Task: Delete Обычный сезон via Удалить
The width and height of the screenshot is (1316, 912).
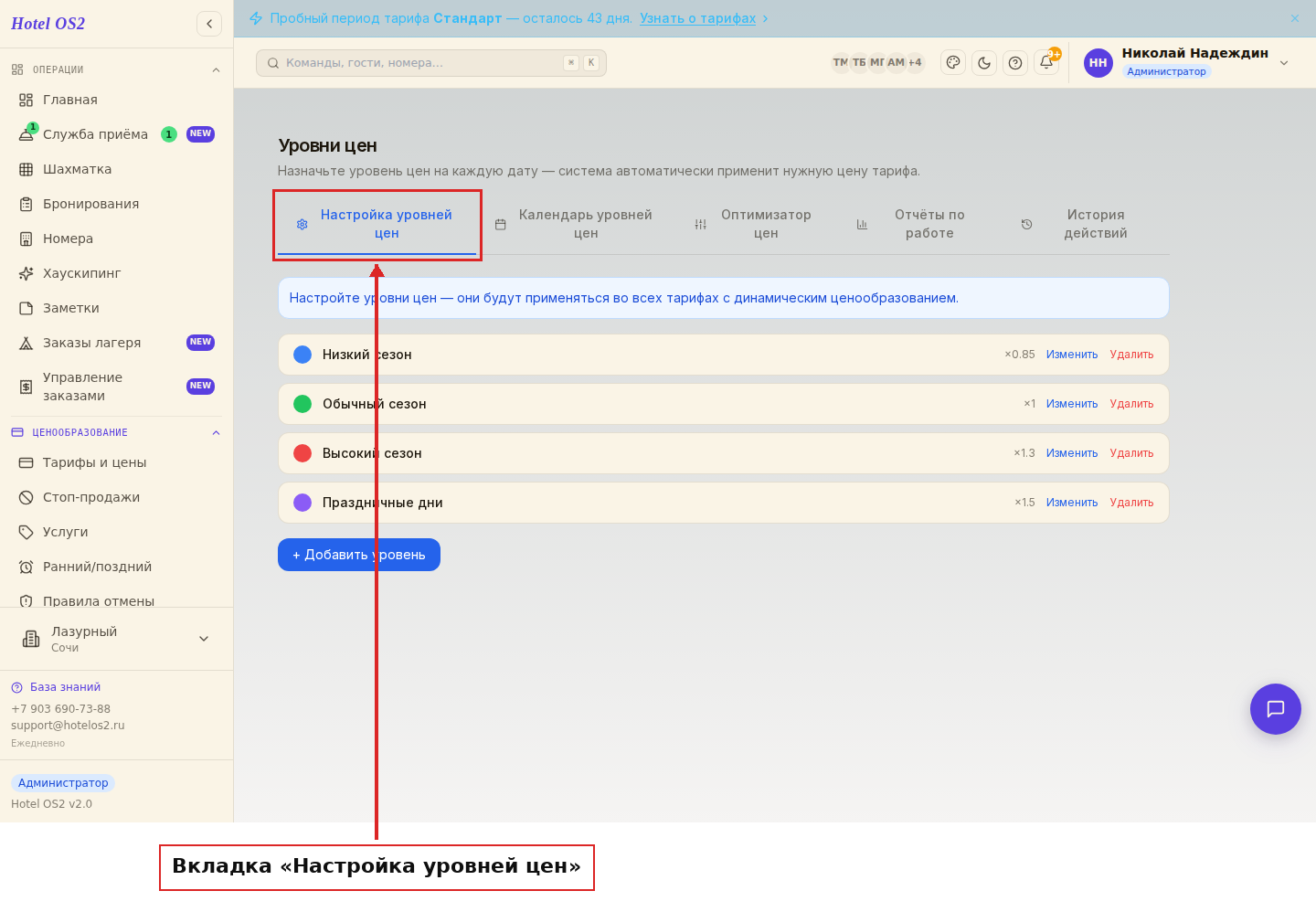Action: (1131, 404)
